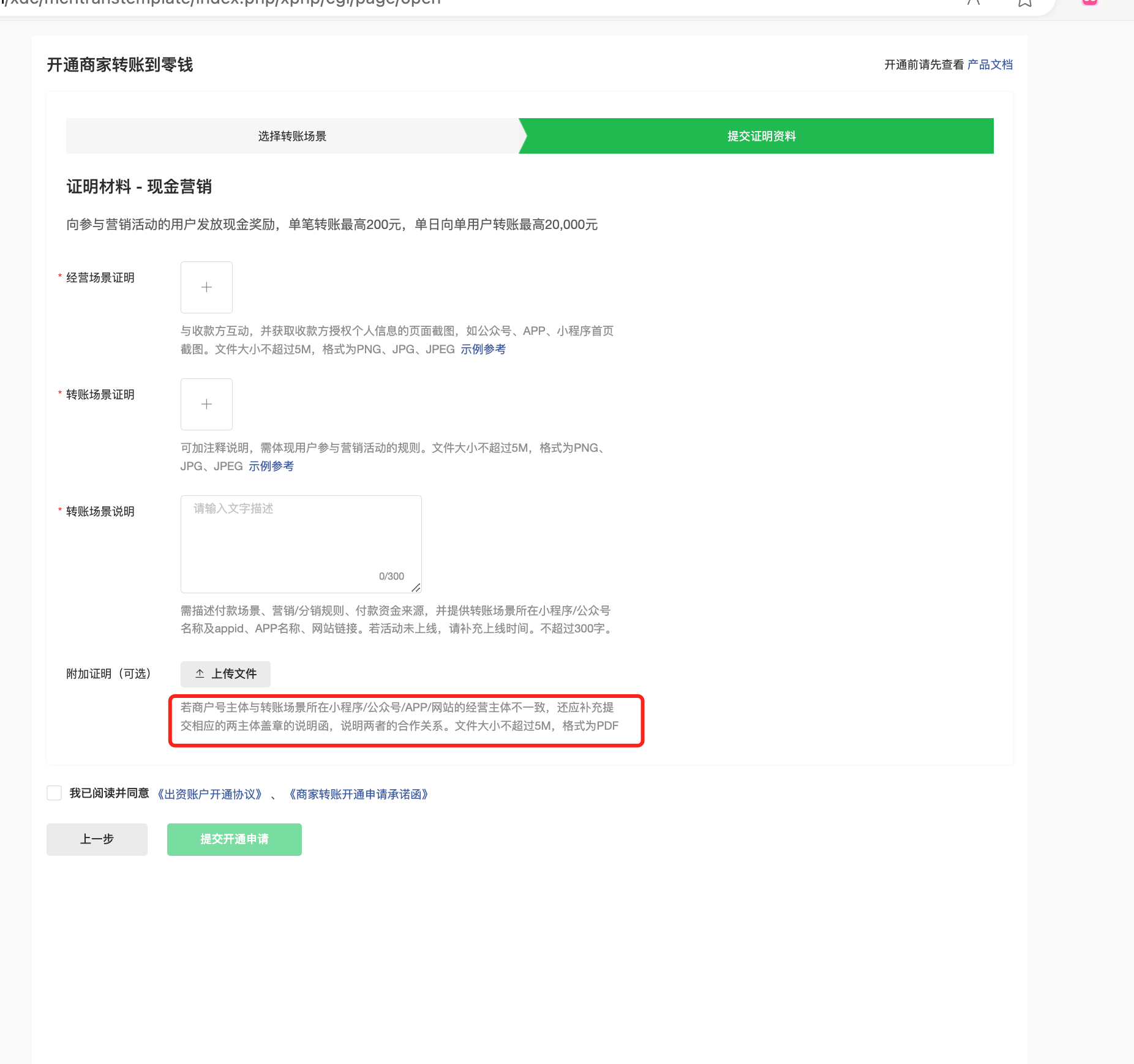Click the 附加证明（可选） label

109,674
